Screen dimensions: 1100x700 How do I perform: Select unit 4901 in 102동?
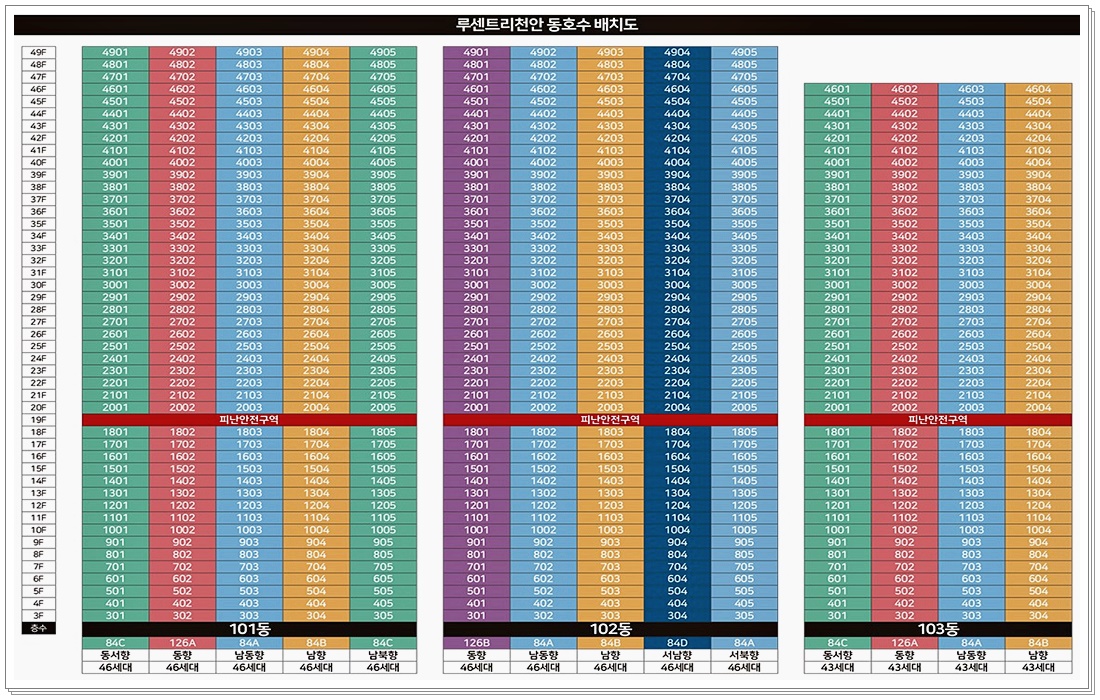476,53
